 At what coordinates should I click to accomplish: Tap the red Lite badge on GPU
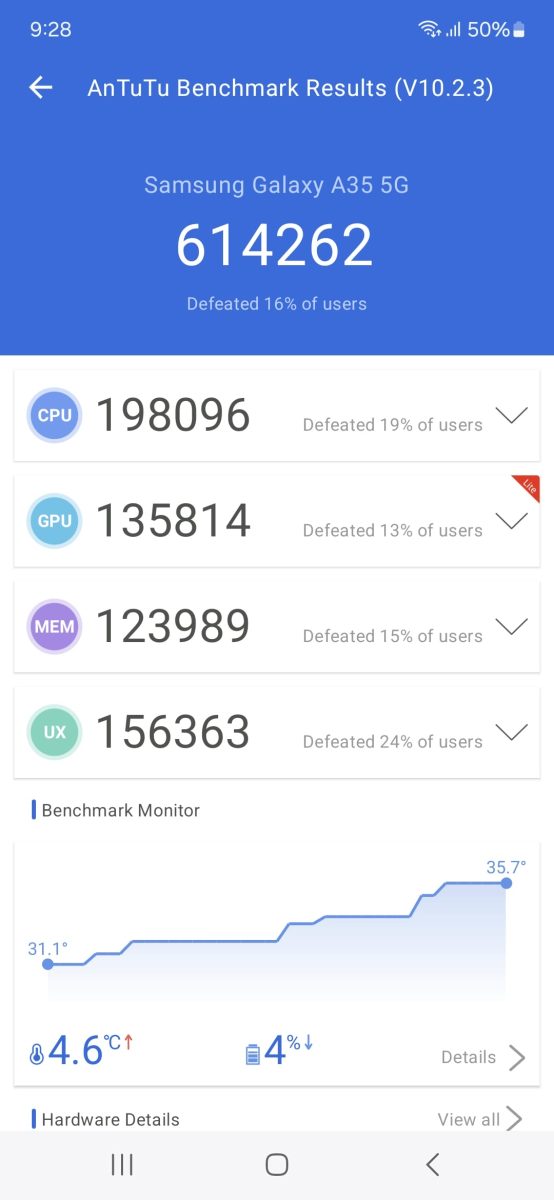click(527, 487)
